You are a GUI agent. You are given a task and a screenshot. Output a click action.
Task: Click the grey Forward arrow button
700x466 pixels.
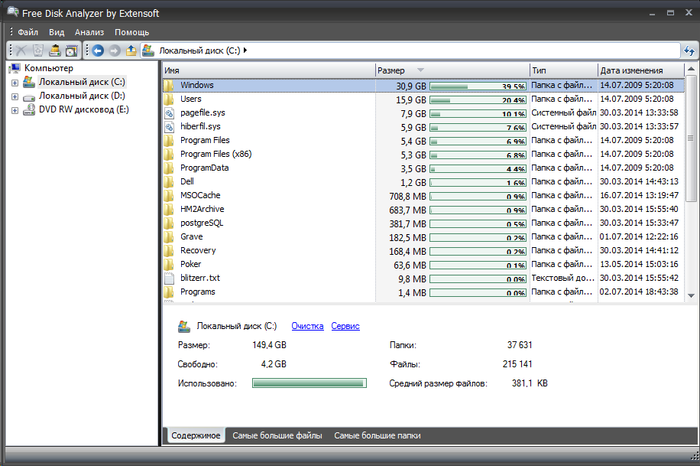pyautogui.click(x=115, y=51)
